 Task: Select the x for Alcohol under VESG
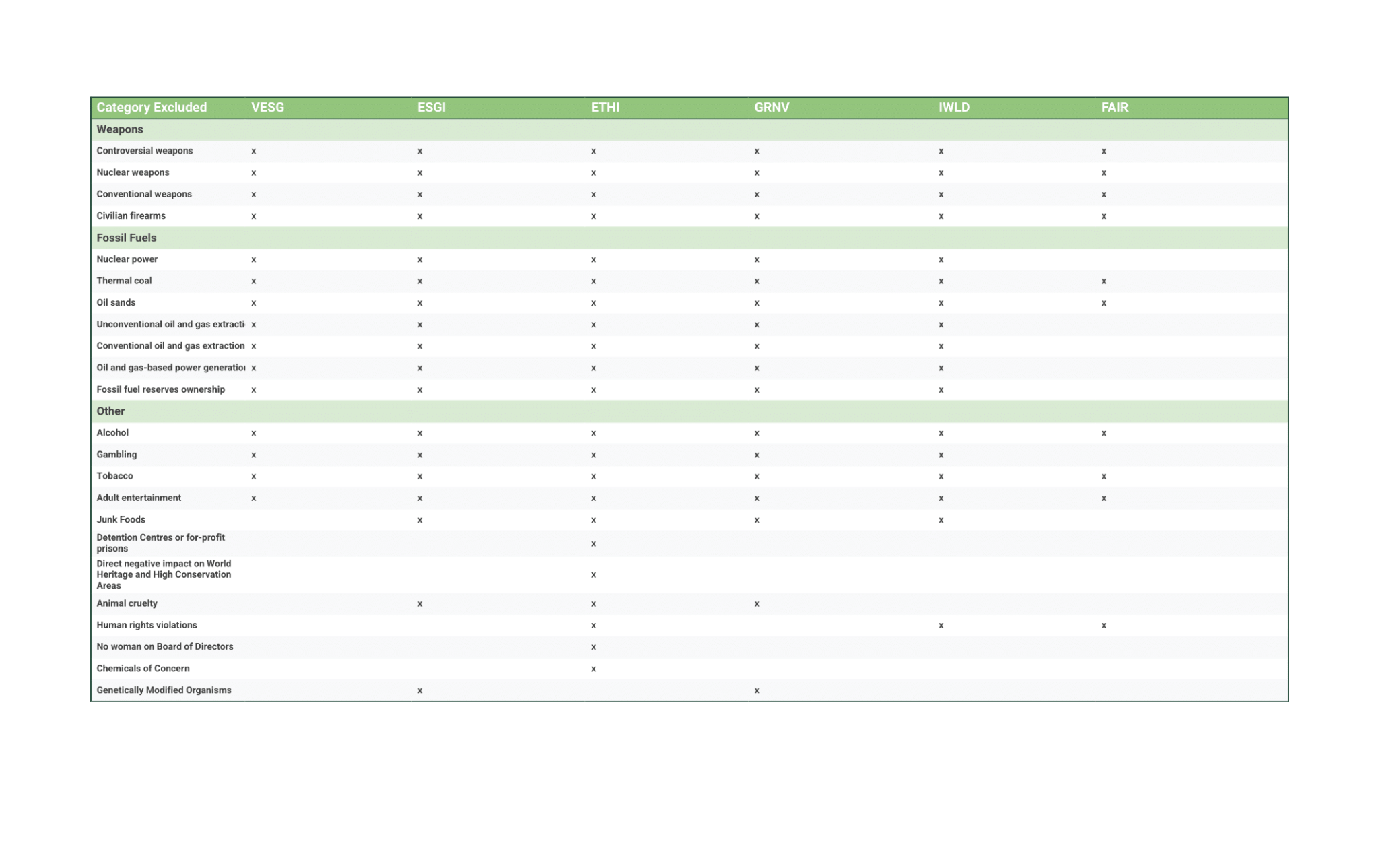[254, 434]
